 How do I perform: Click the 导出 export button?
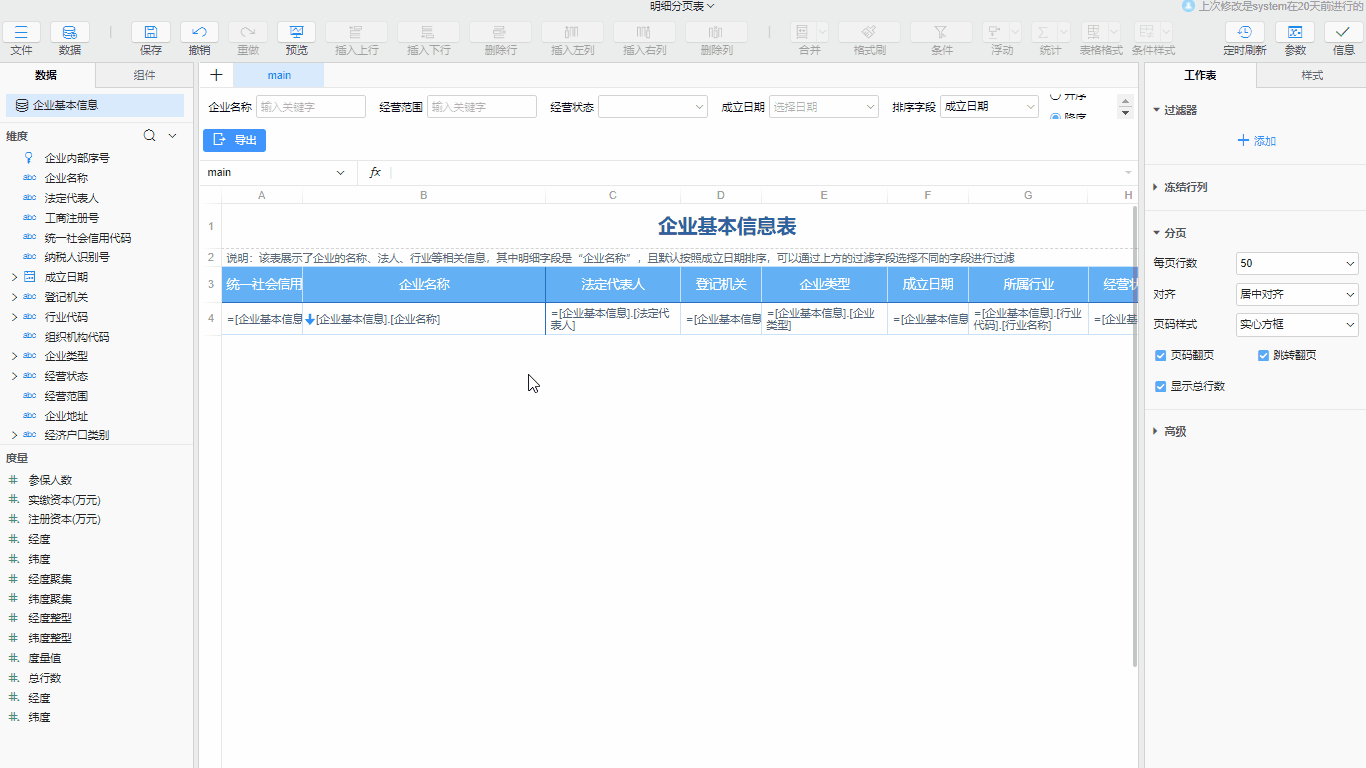(235, 141)
